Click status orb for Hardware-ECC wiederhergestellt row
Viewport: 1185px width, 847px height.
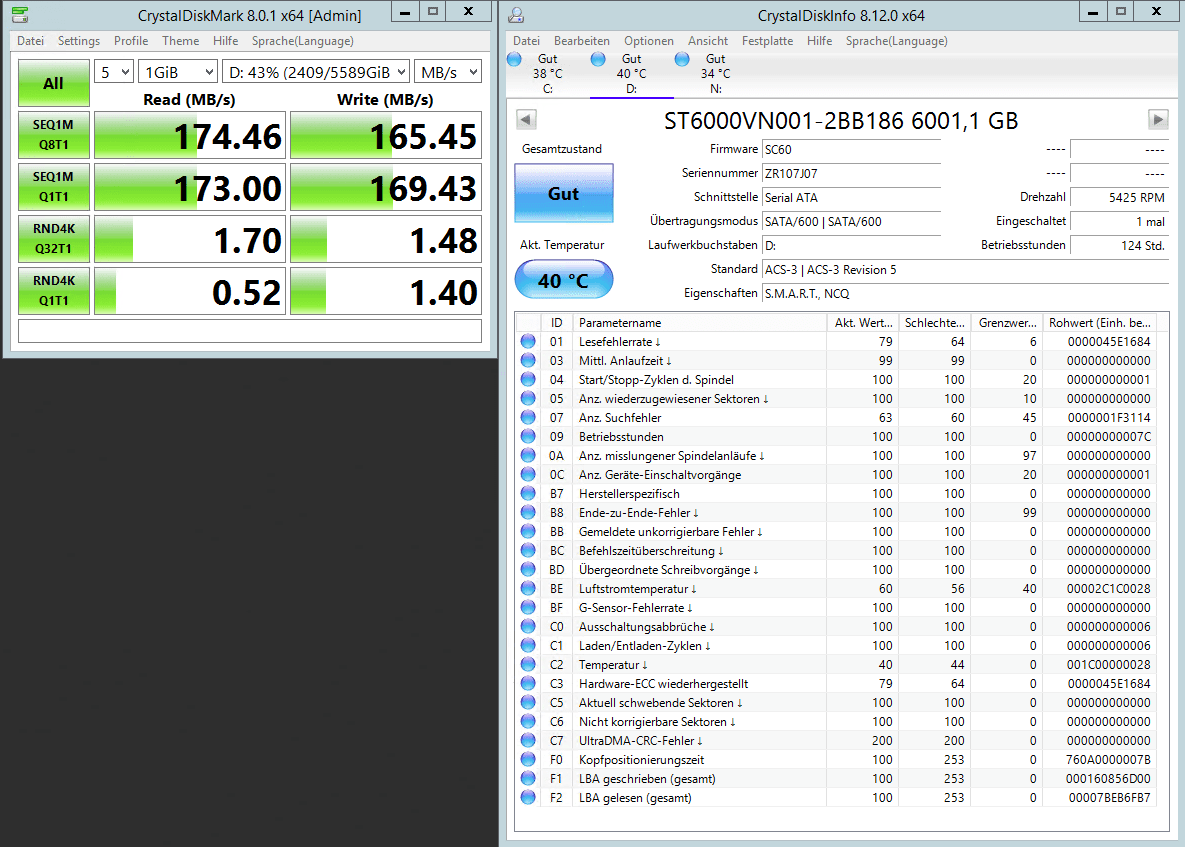[528, 683]
